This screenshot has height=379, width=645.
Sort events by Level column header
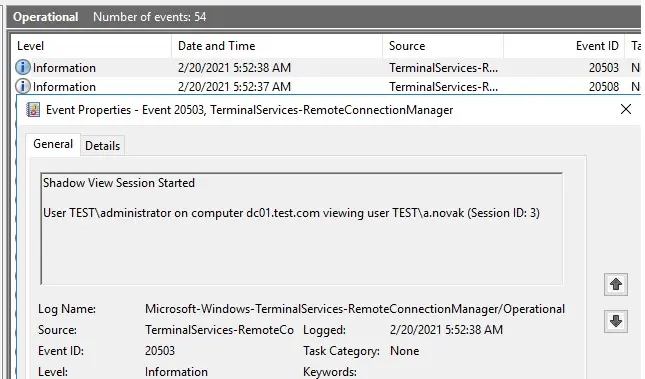click(91, 46)
